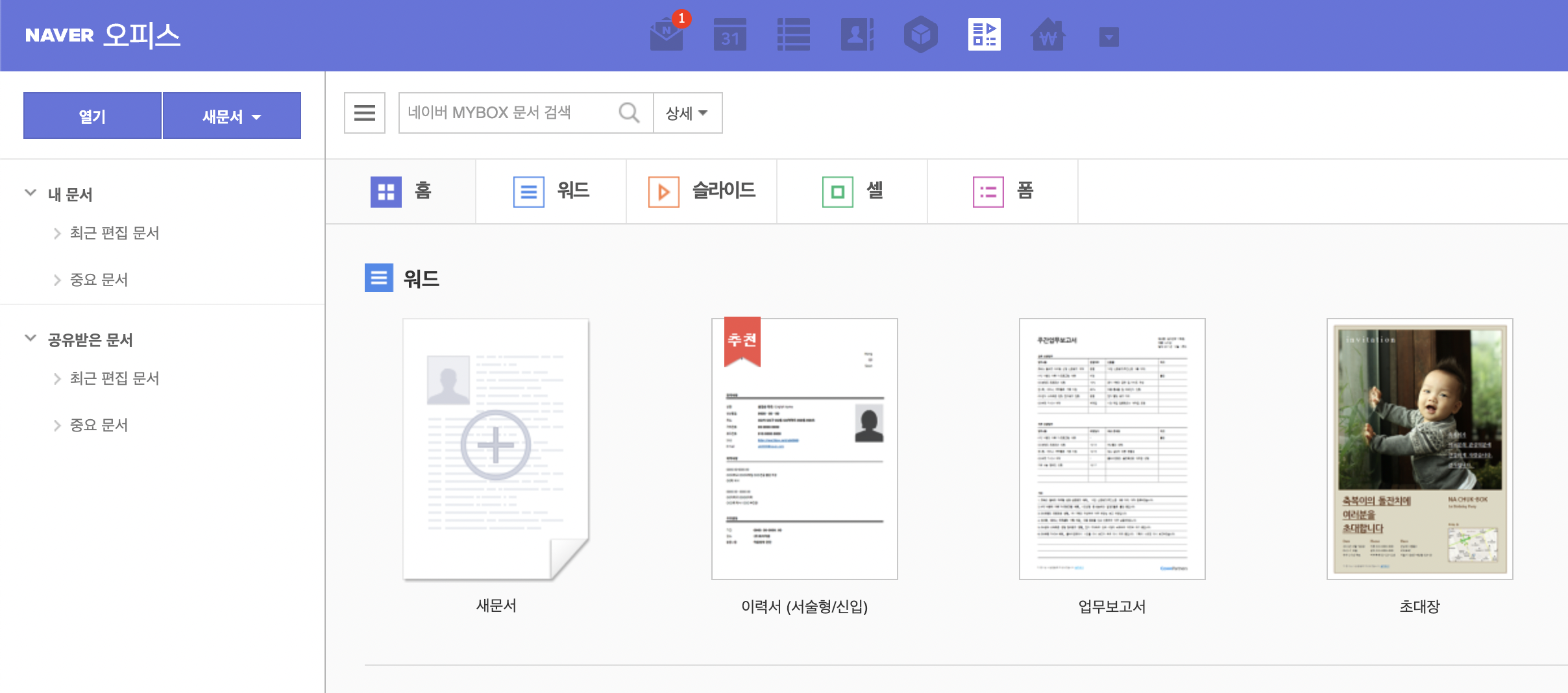1568x693 pixels.
Task: Toggle the hamburger menu sidebar button
Action: tap(365, 113)
